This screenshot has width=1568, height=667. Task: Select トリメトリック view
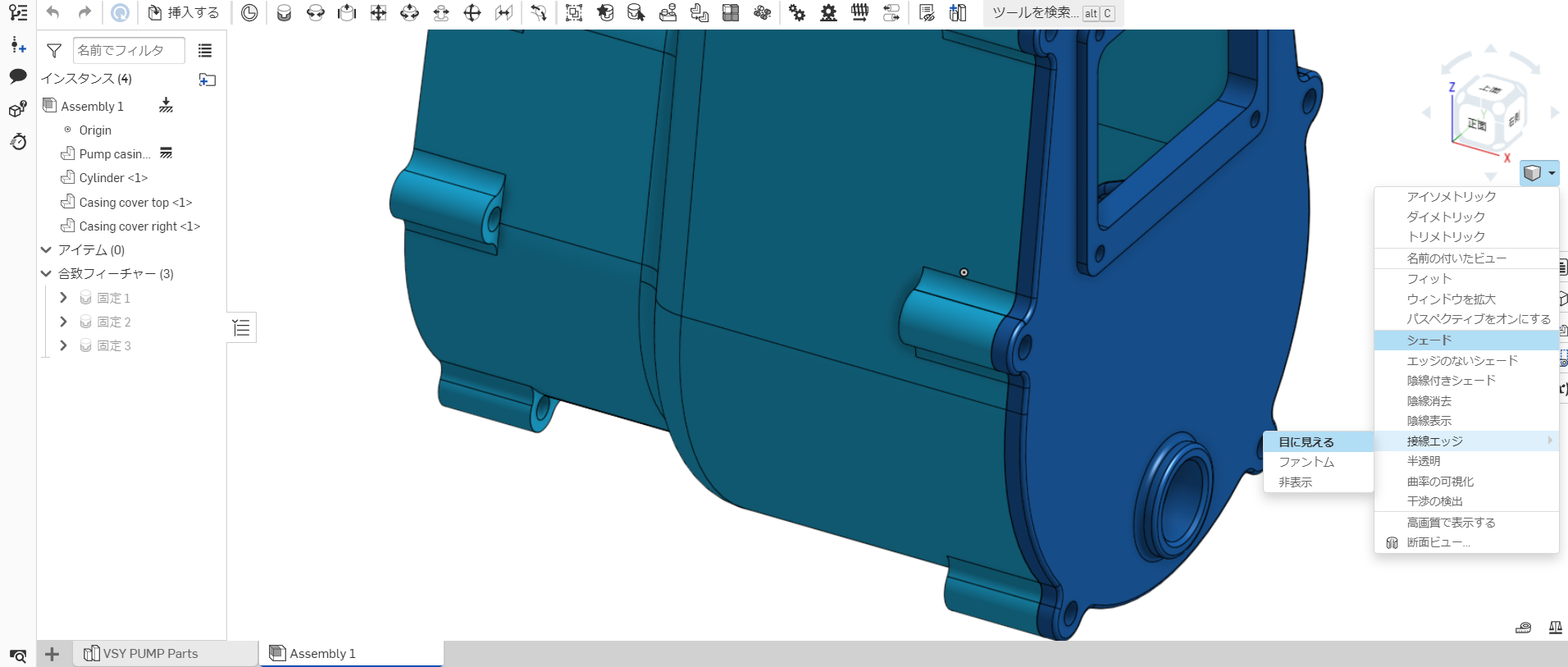(1446, 236)
